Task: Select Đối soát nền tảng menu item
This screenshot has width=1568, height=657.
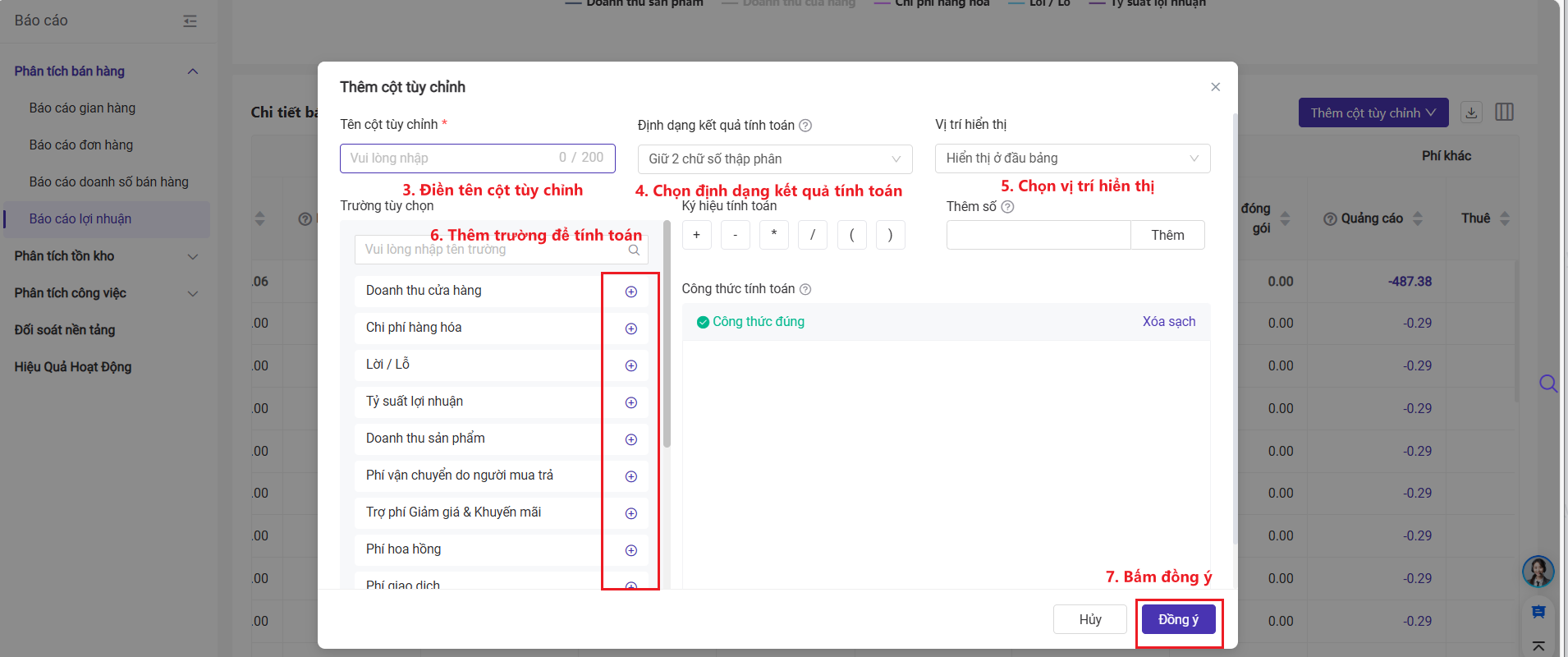Action: coord(65,330)
